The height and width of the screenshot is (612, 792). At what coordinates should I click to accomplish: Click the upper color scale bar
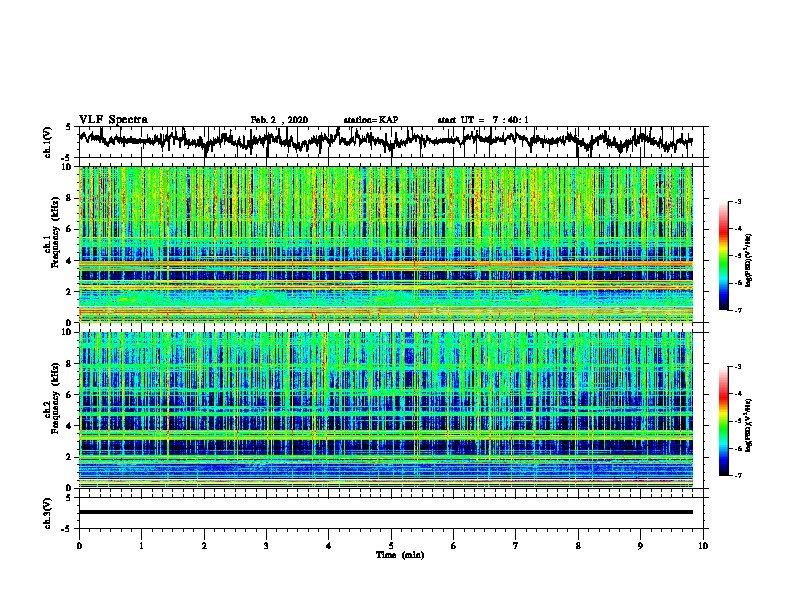click(x=723, y=256)
